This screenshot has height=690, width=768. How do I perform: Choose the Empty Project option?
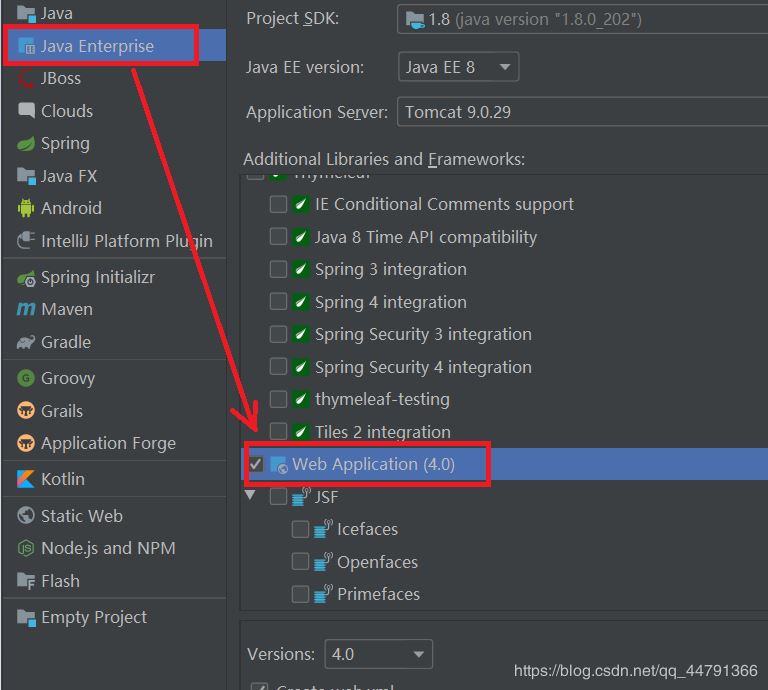click(93, 617)
